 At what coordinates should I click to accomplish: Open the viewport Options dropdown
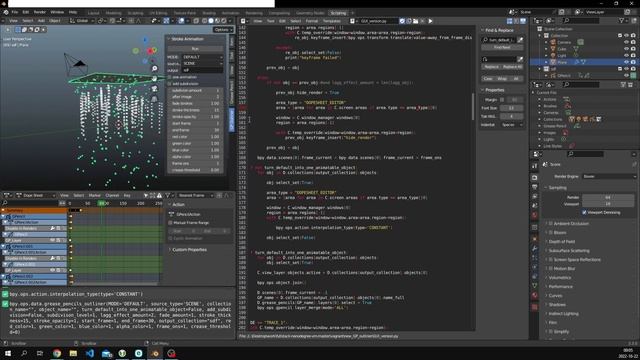pos(223,30)
